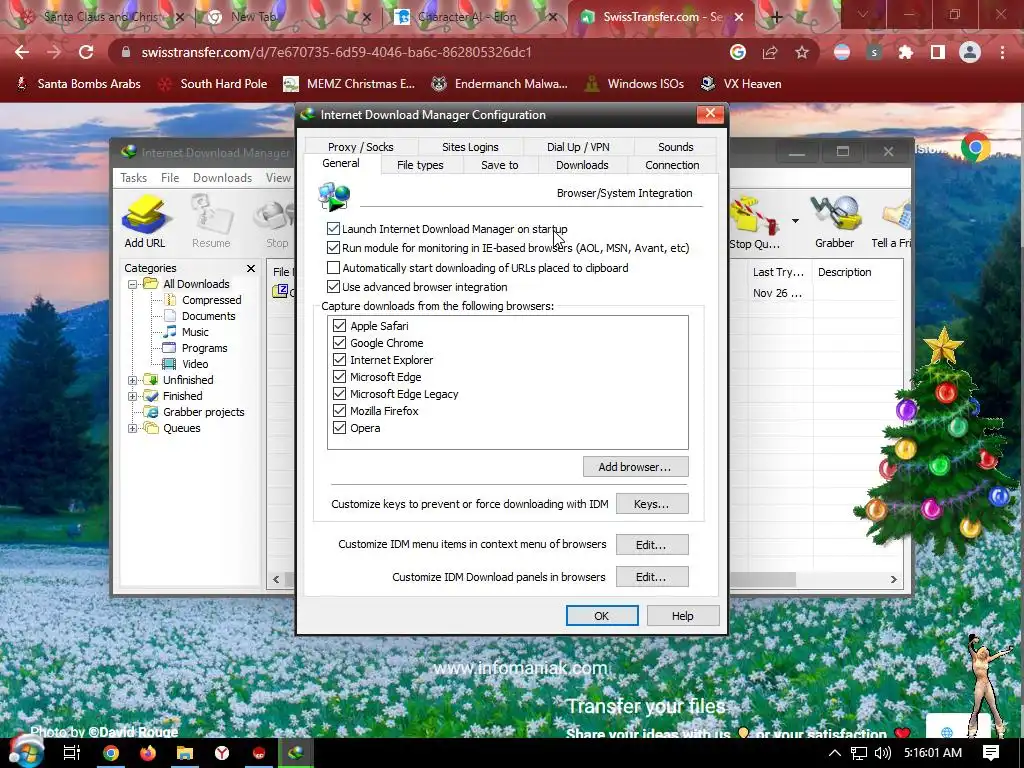Uncheck Internet Explorer in browser list
Image resolution: width=1024 pixels, height=768 pixels.
339,359
